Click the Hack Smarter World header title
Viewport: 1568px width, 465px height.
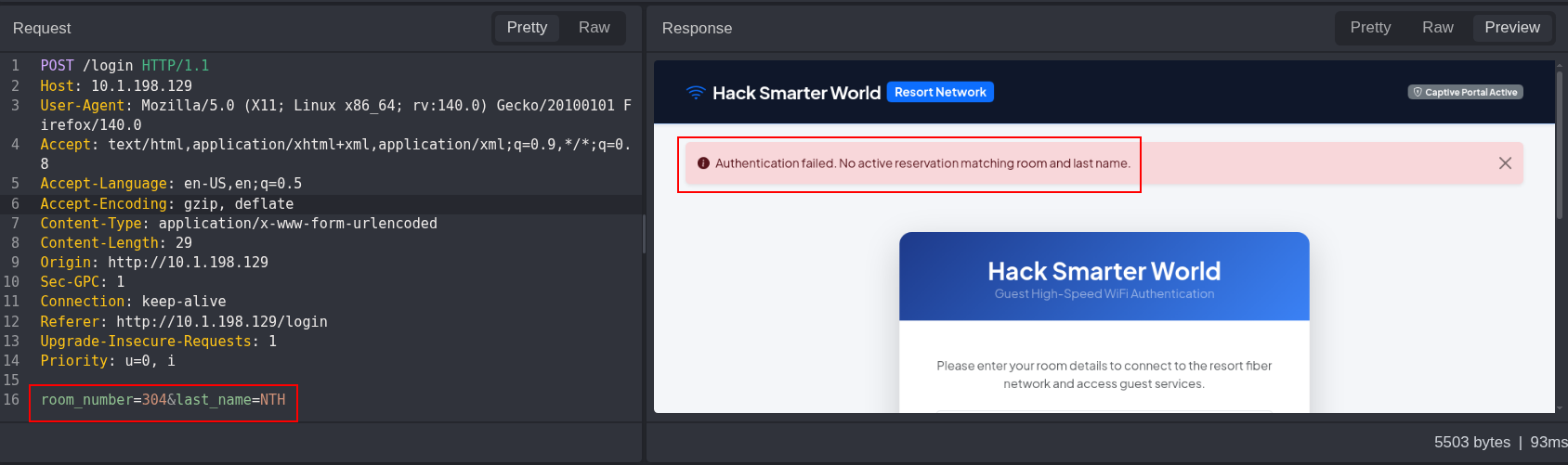796,93
